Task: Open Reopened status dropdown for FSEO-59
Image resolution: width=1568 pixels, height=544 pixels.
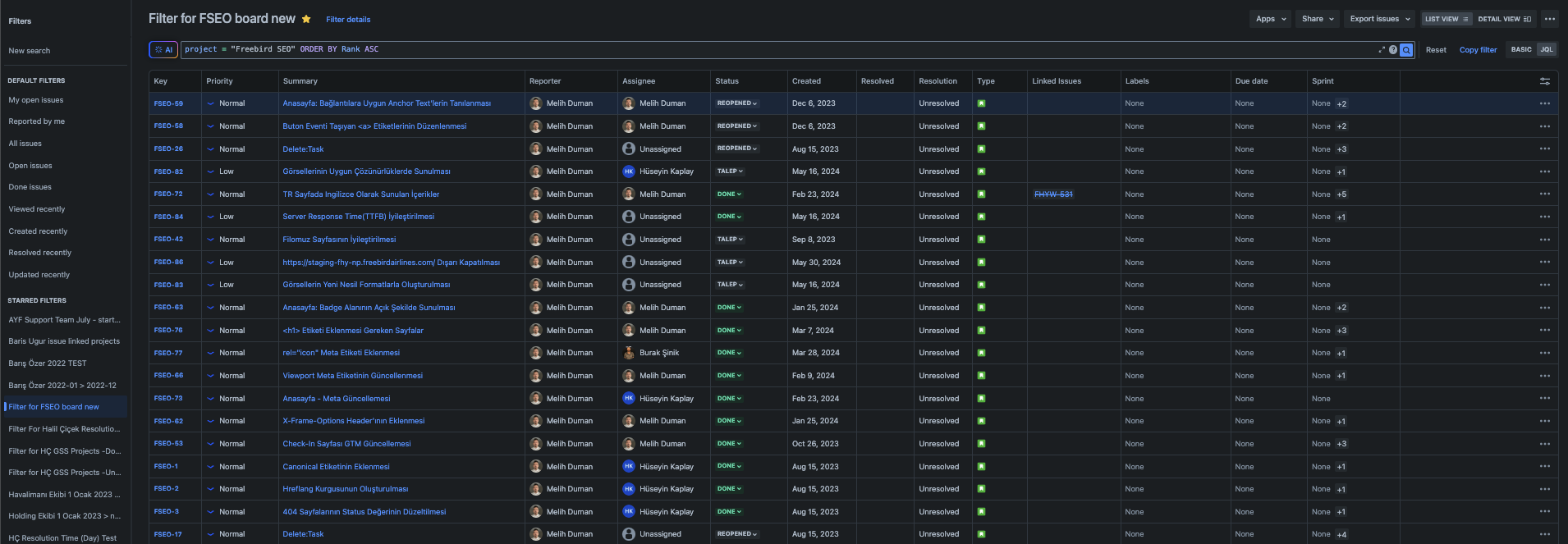Action: click(736, 103)
